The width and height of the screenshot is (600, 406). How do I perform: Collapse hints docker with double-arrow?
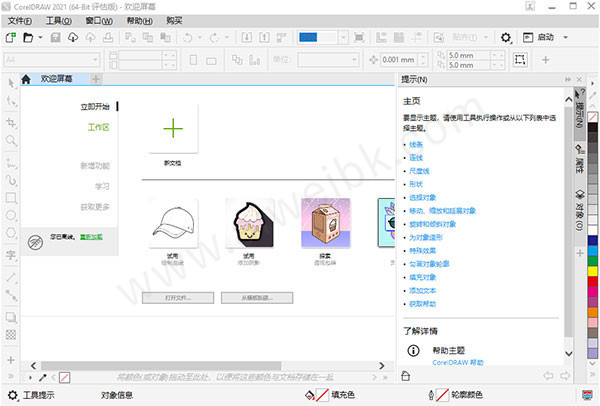568,80
